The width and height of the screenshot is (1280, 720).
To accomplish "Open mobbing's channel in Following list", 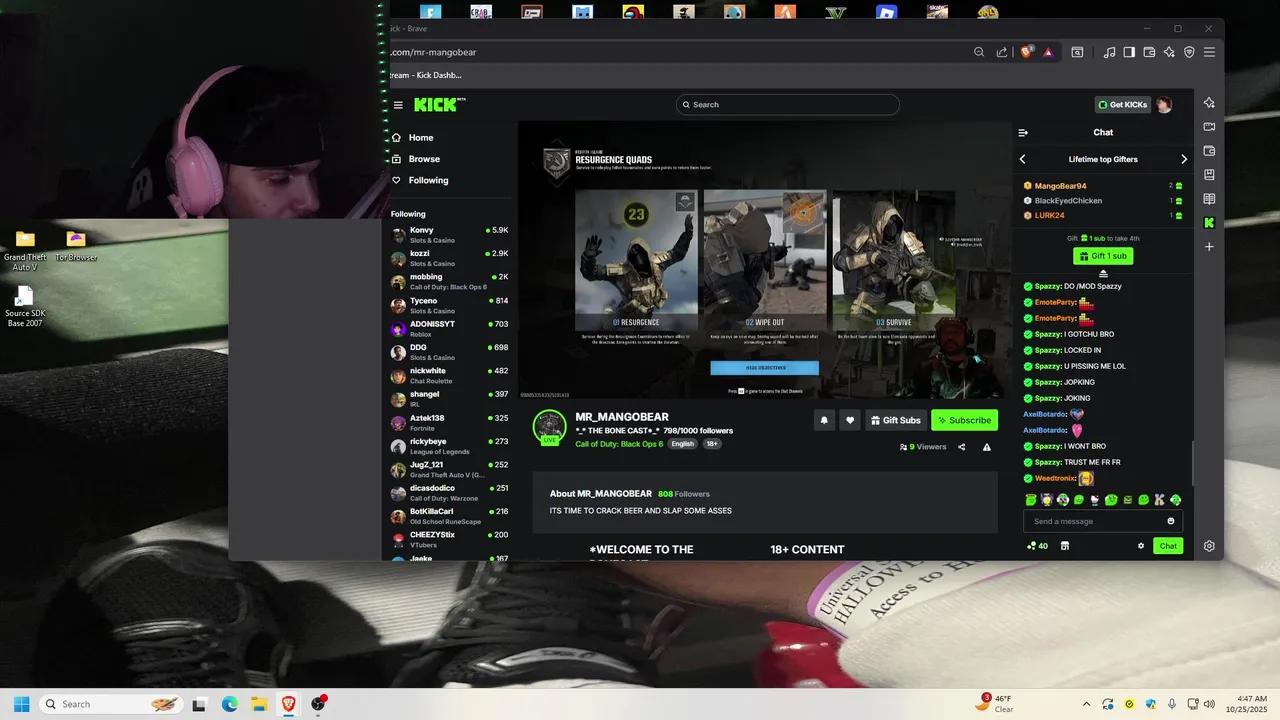I will (x=449, y=281).
